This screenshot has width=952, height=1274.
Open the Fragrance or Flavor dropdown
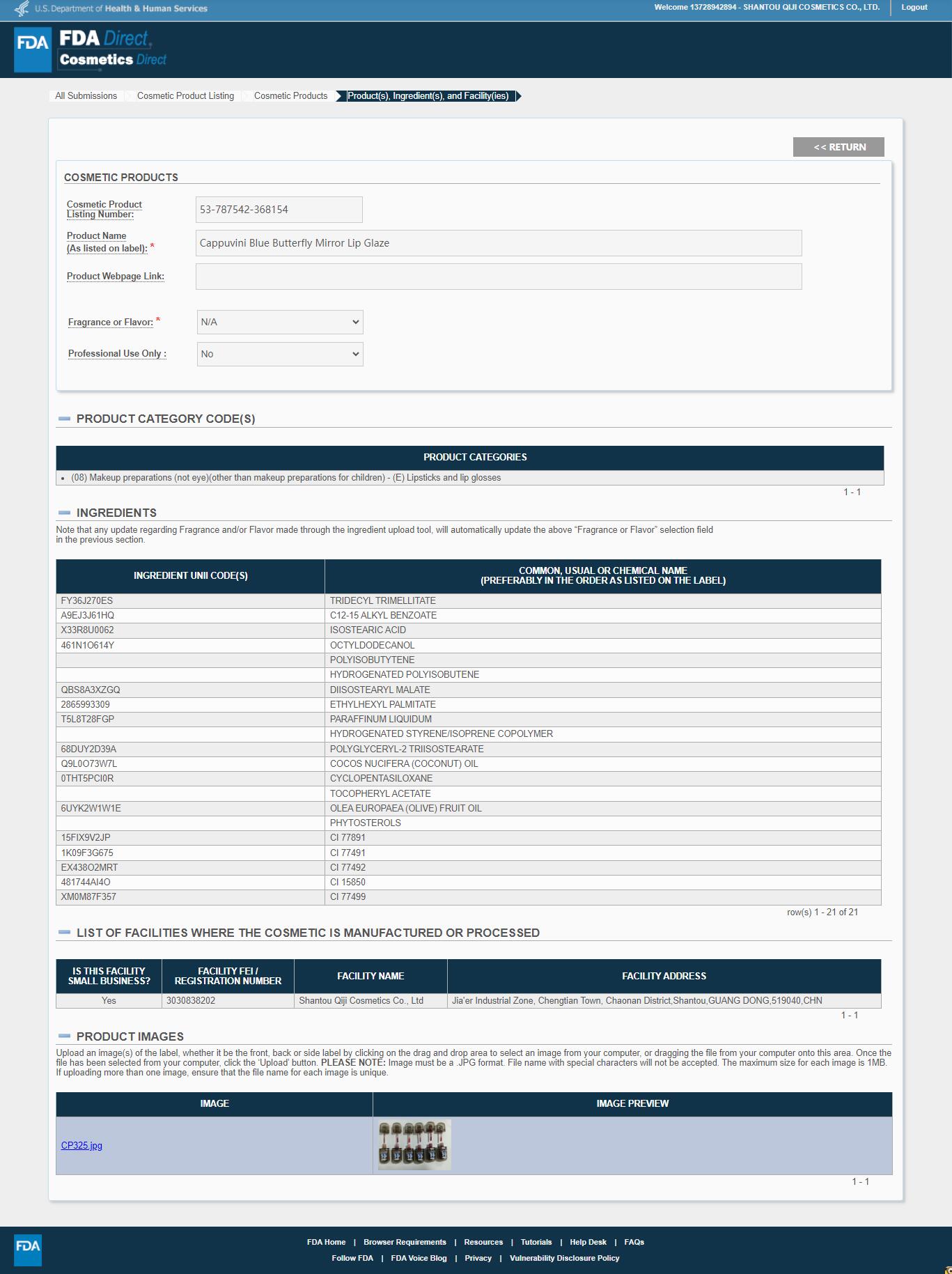pyautogui.click(x=279, y=323)
